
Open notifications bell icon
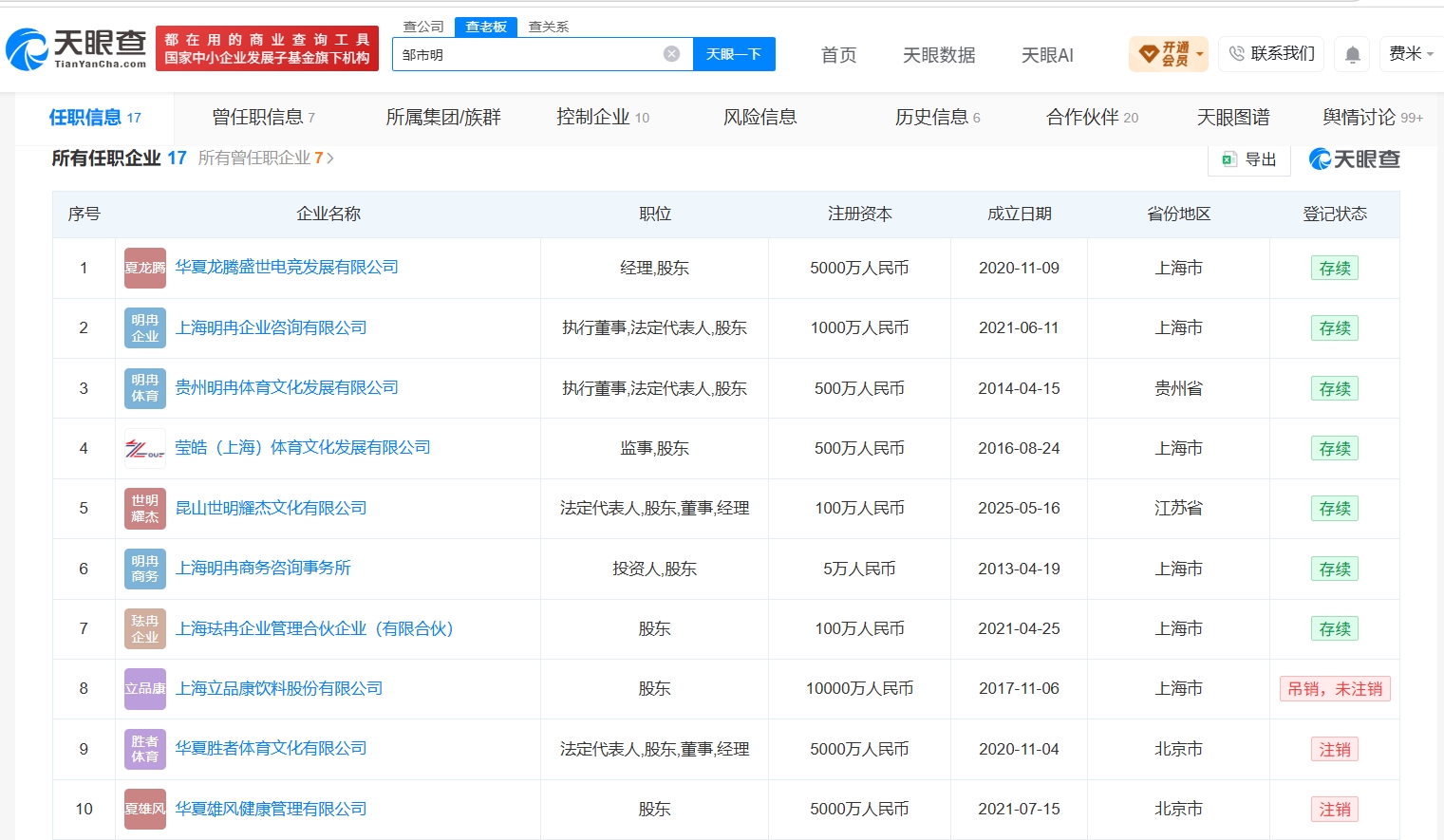1353,55
